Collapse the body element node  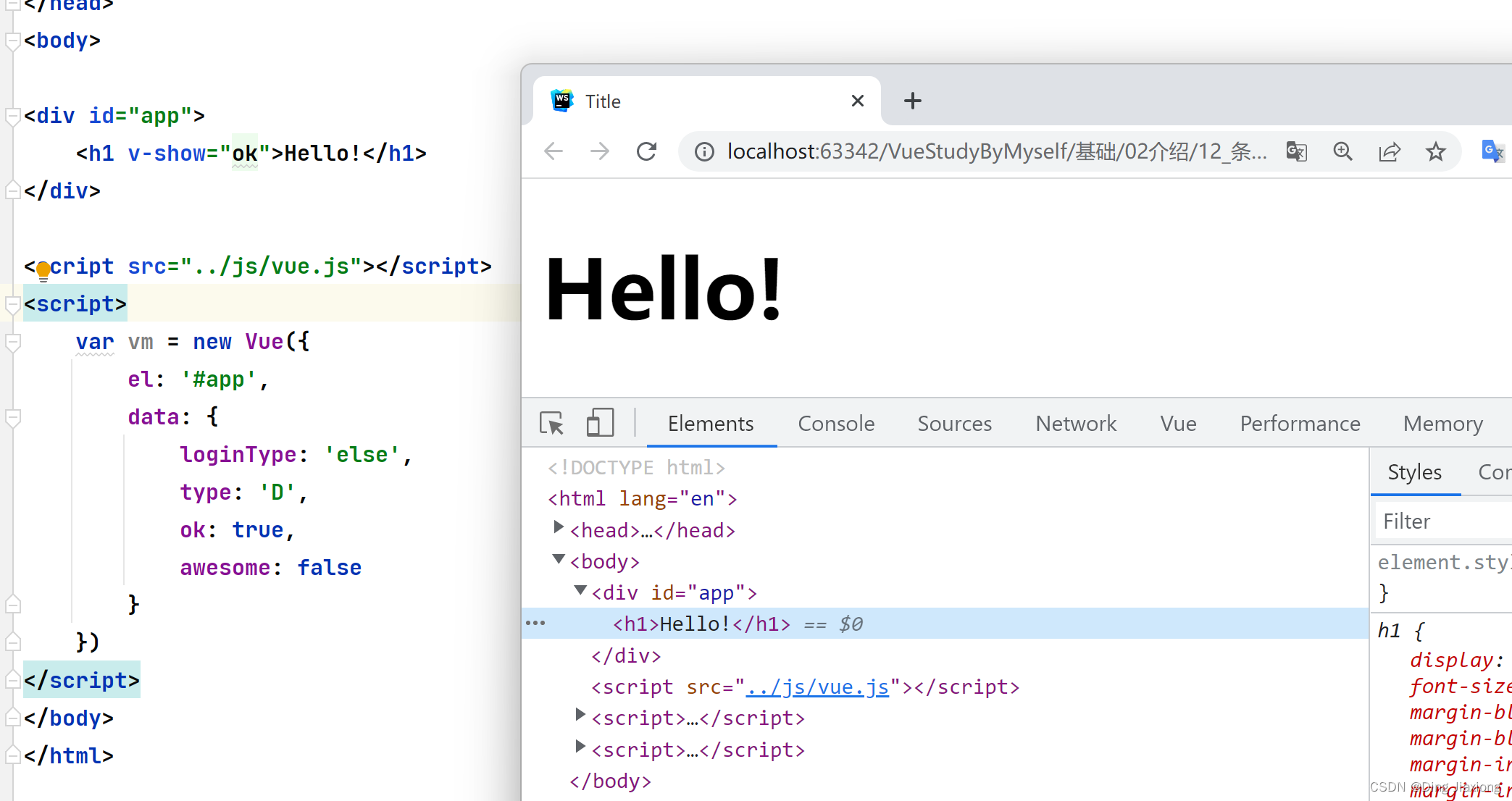[559, 559]
